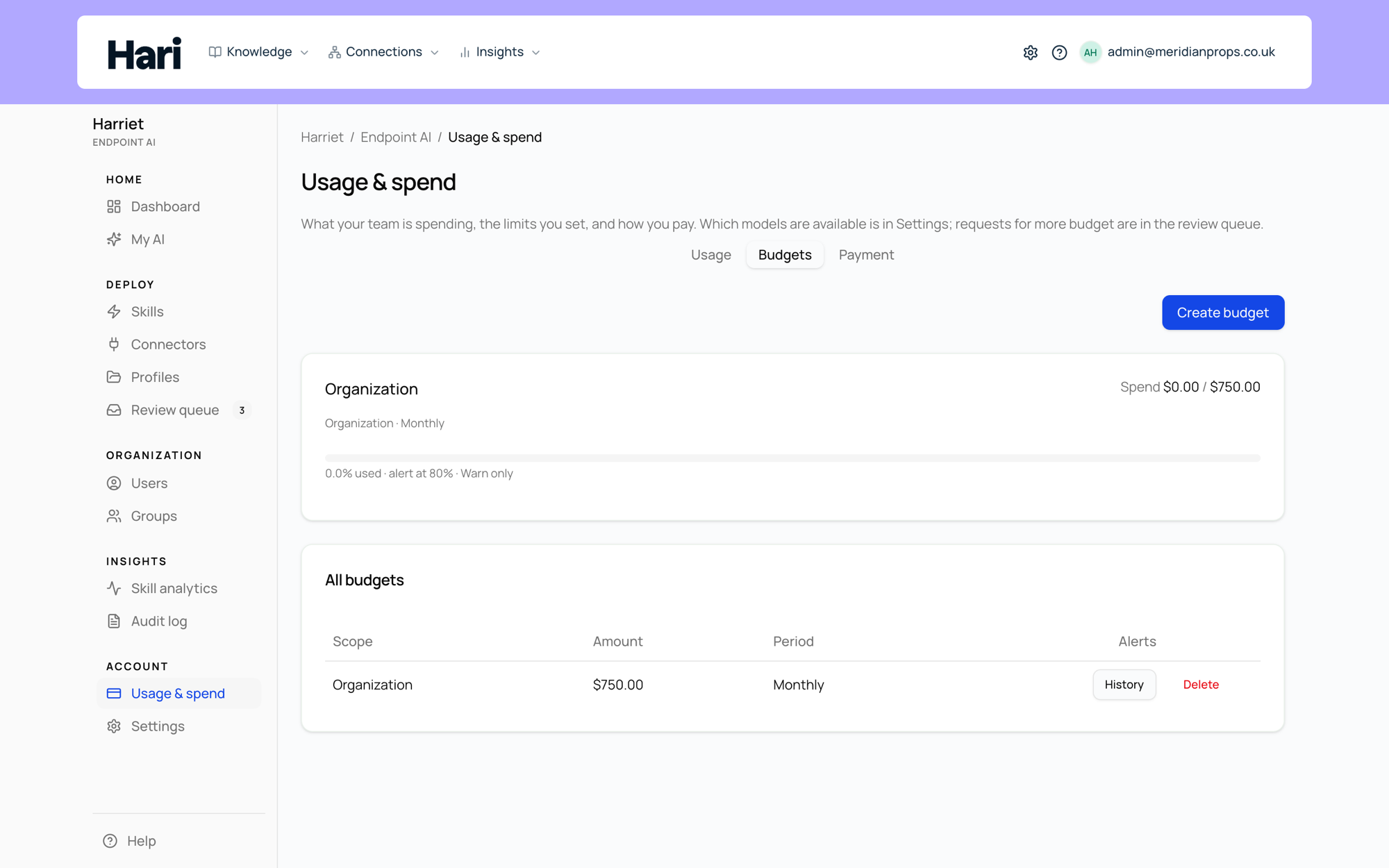Open settings via top gear icon
The height and width of the screenshot is (868, 1389).
point(1031,52)
